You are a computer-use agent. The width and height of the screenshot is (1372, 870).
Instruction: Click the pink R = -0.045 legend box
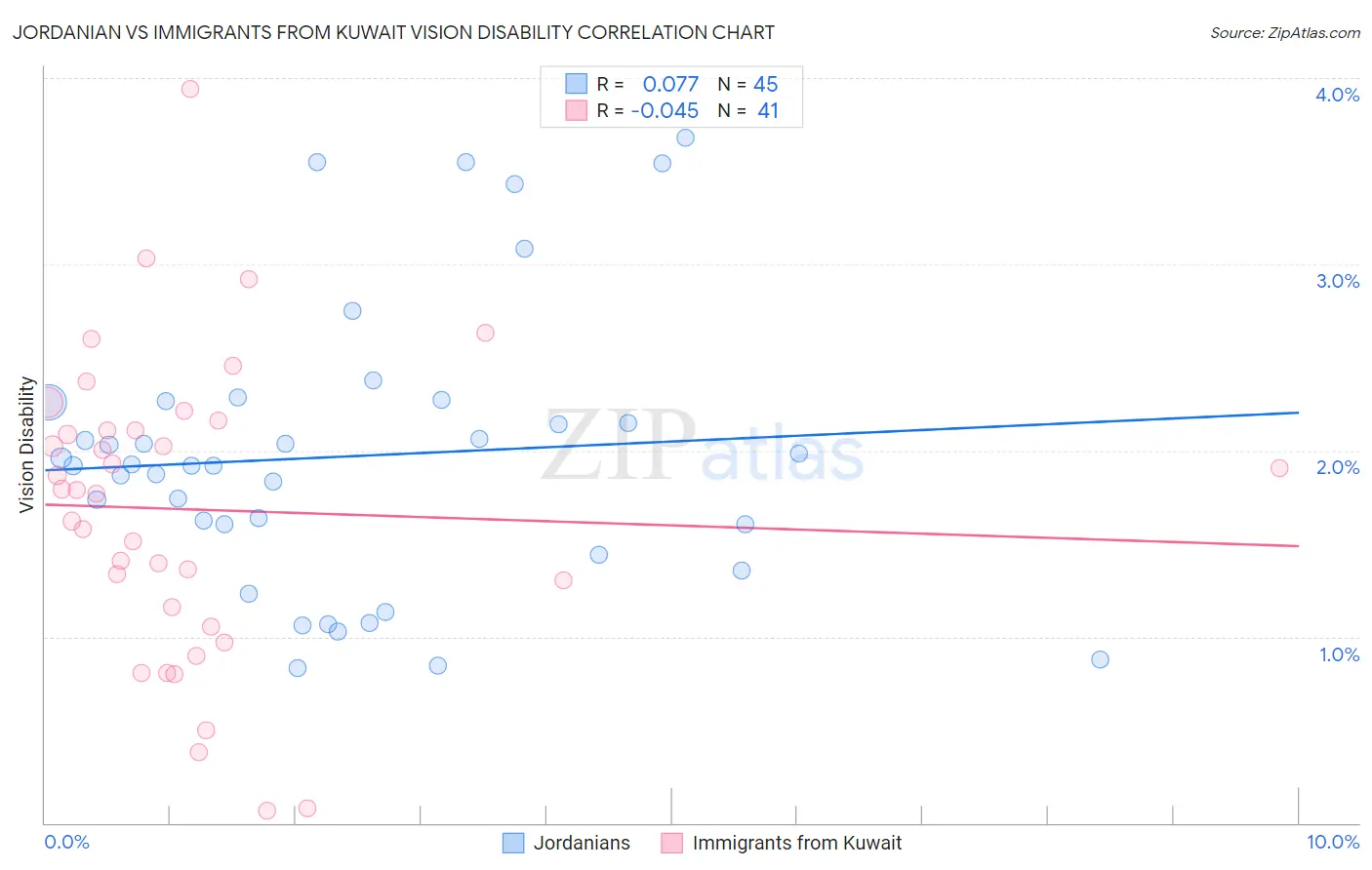(x=577, y=110)
